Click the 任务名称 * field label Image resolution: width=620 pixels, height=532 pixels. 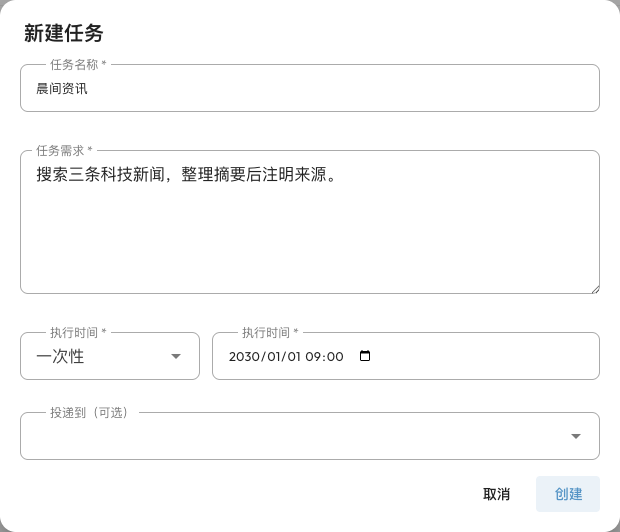(x=78, y=64)
